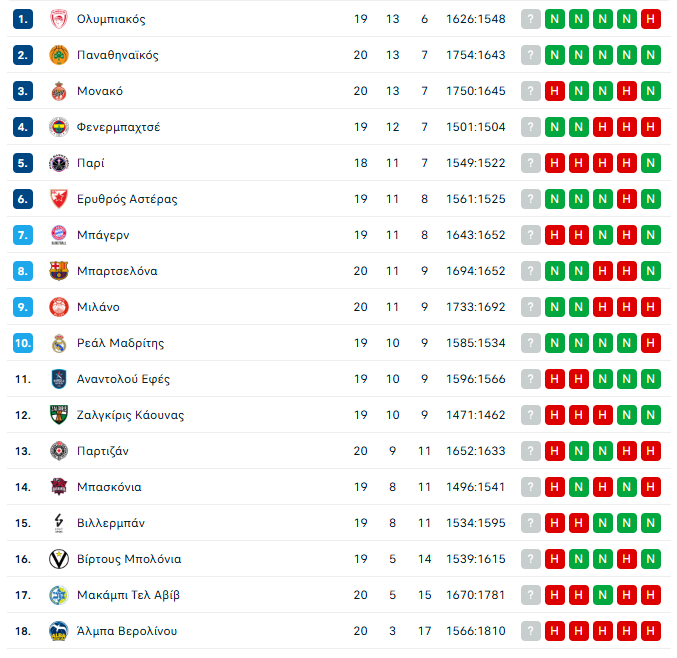Open the Αναντολού Εφές team page

pyautogui.click(x=123, y=379)
